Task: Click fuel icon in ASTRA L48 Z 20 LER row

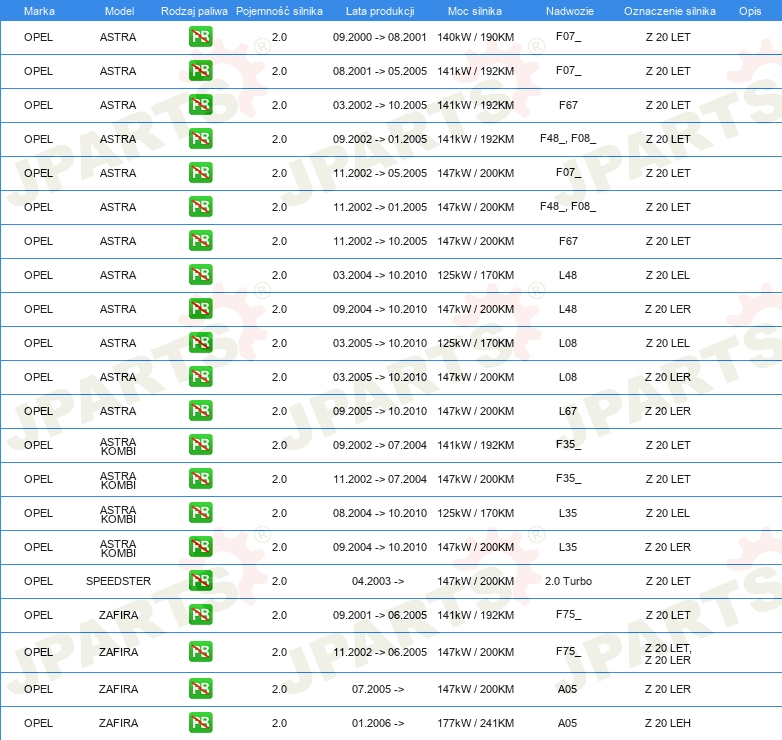Action: coord(200,309)
